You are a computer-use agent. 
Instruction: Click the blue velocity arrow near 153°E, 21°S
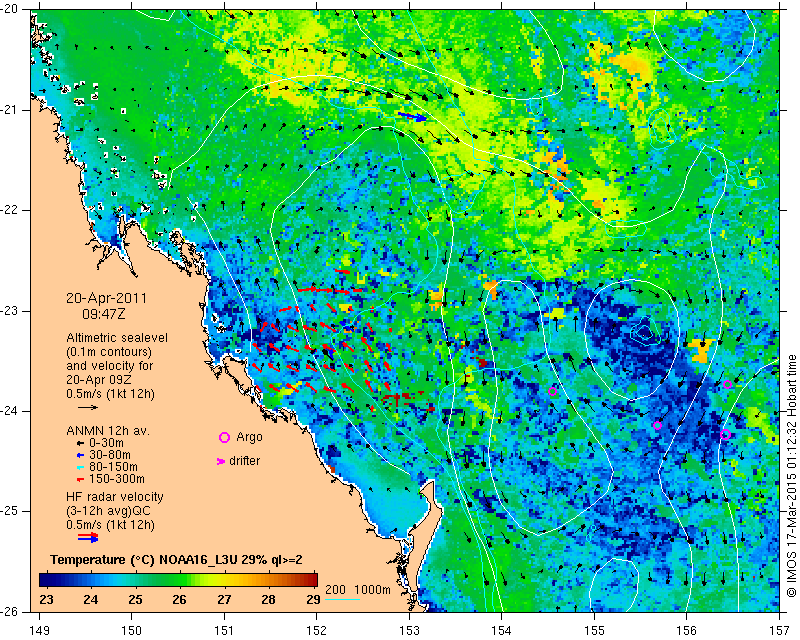point(412,117)
